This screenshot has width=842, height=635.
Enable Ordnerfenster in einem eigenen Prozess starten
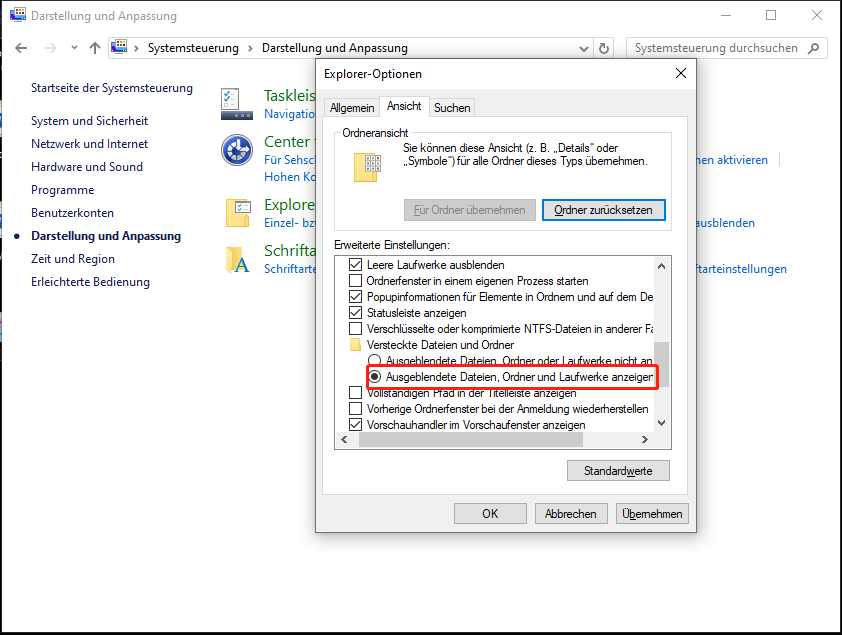[355, 281]
